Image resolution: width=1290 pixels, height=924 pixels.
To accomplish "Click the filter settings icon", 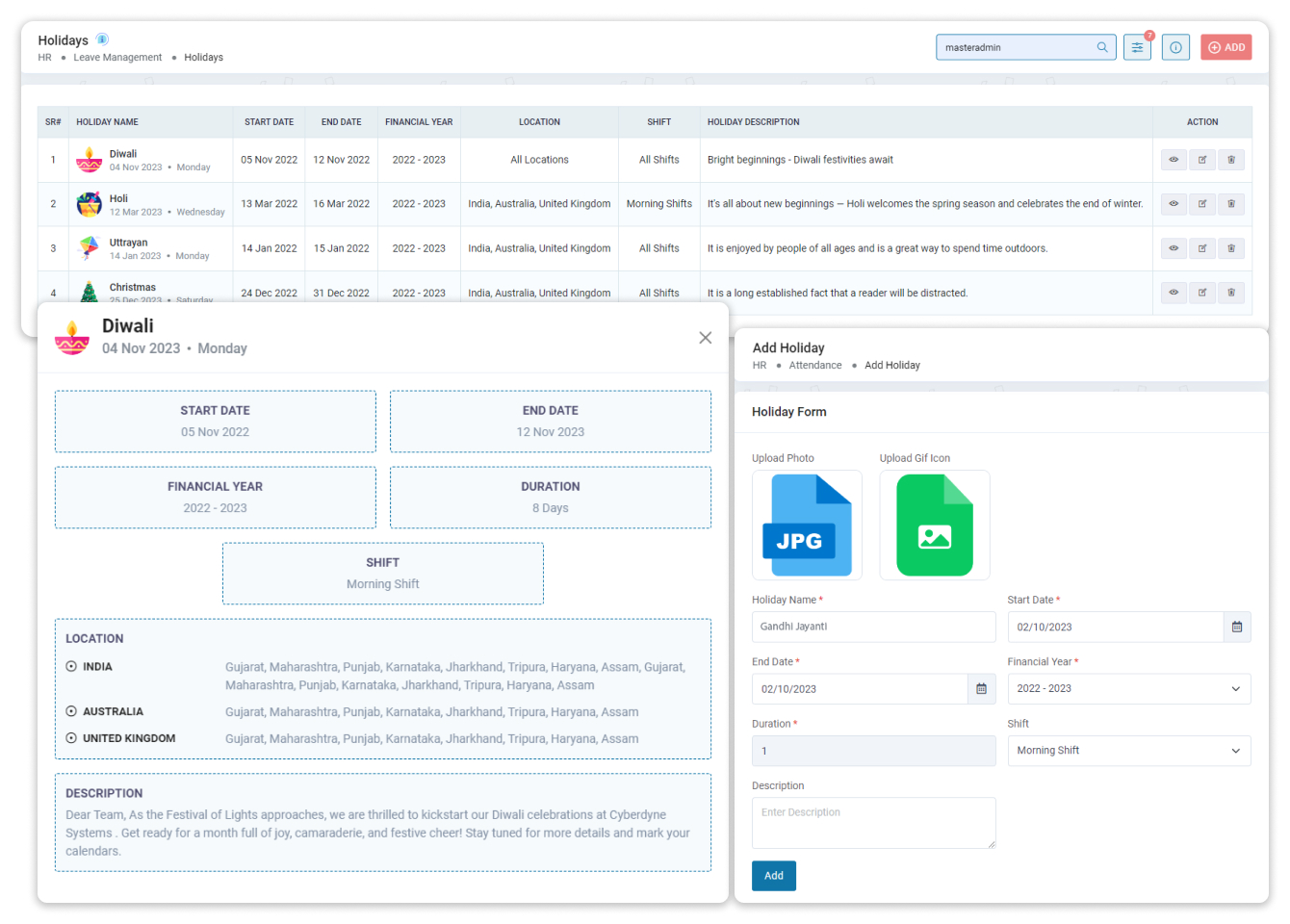I will click(x=1137, y=47).
